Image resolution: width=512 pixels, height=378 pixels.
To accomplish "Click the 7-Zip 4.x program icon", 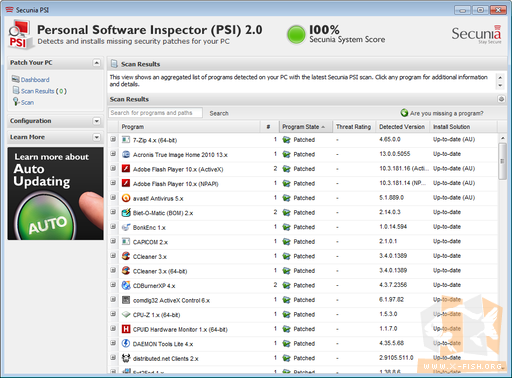I will pos(126,140).
